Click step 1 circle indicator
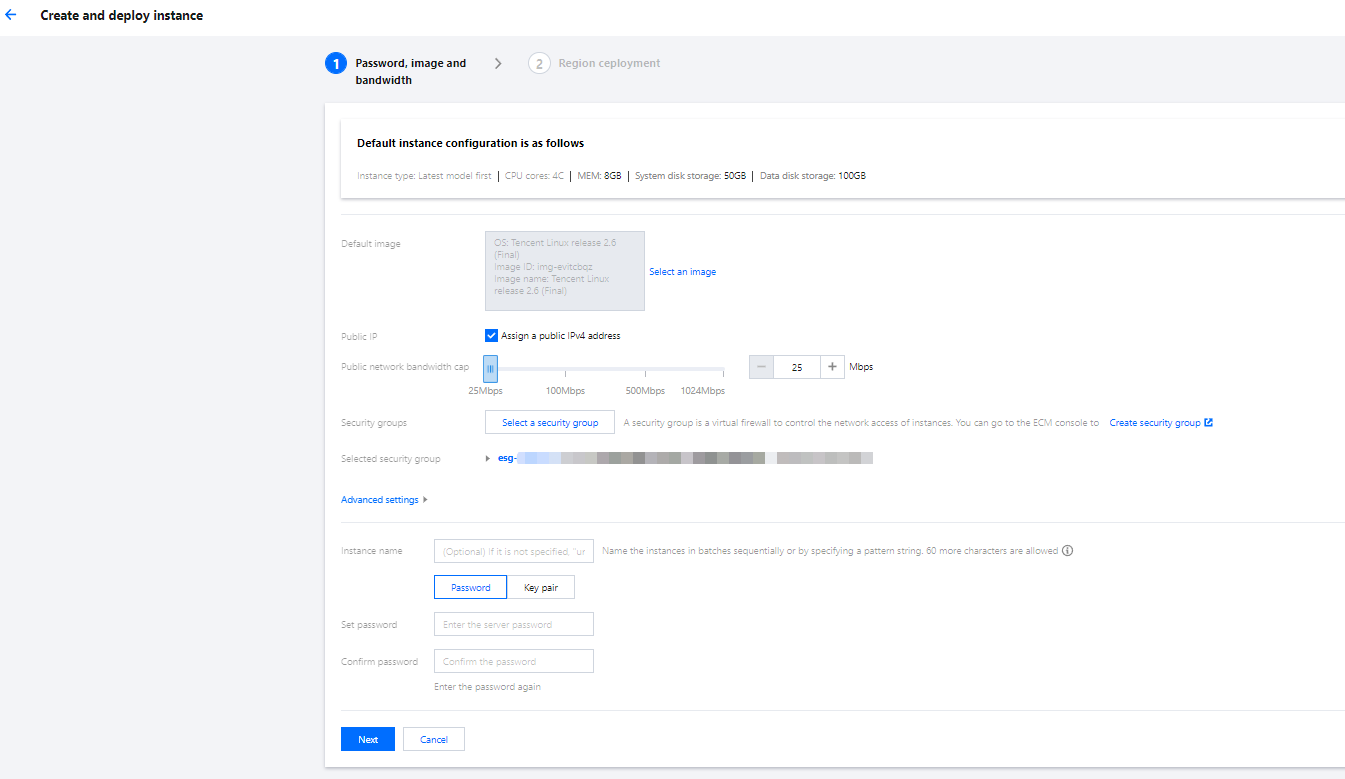1345x779 pixels. (x=336, y=64)
